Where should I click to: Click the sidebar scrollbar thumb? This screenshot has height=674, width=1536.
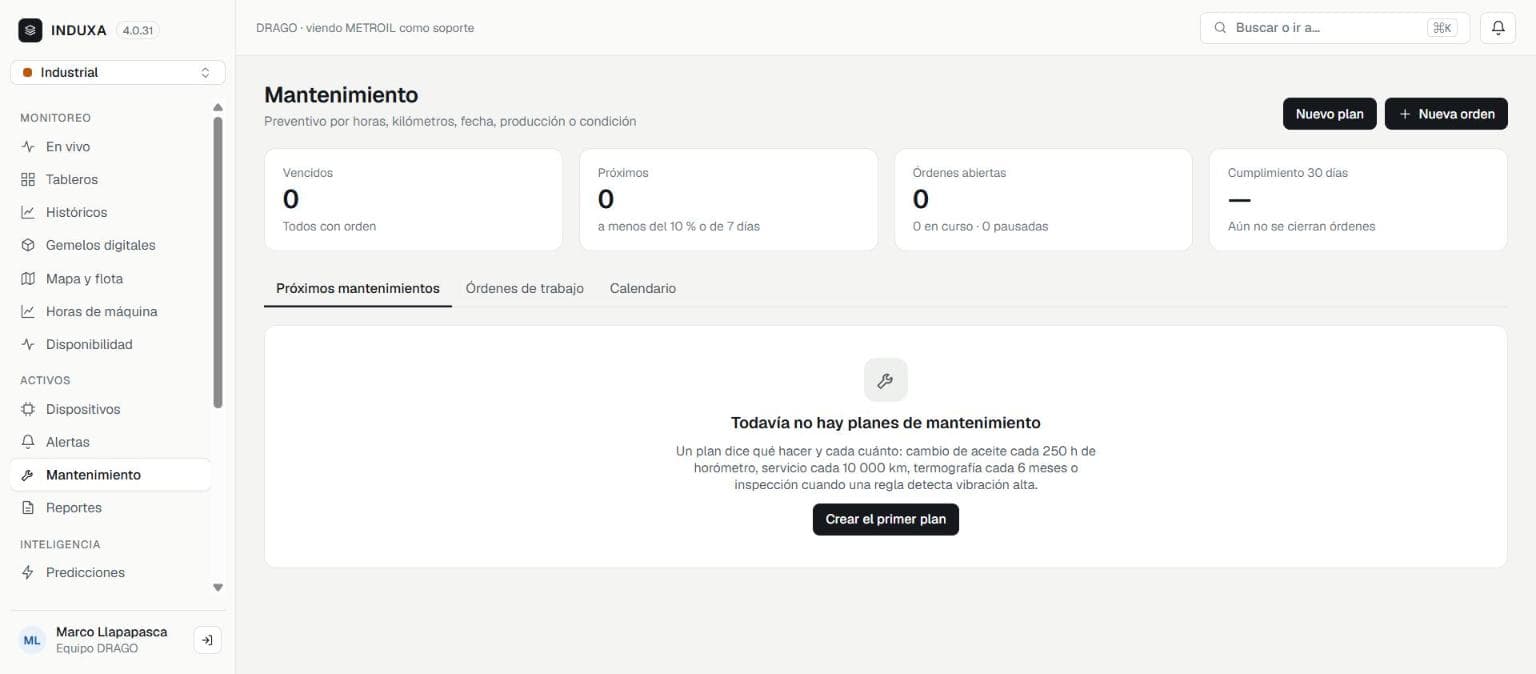pyautogui.click(x=218, y=262)
